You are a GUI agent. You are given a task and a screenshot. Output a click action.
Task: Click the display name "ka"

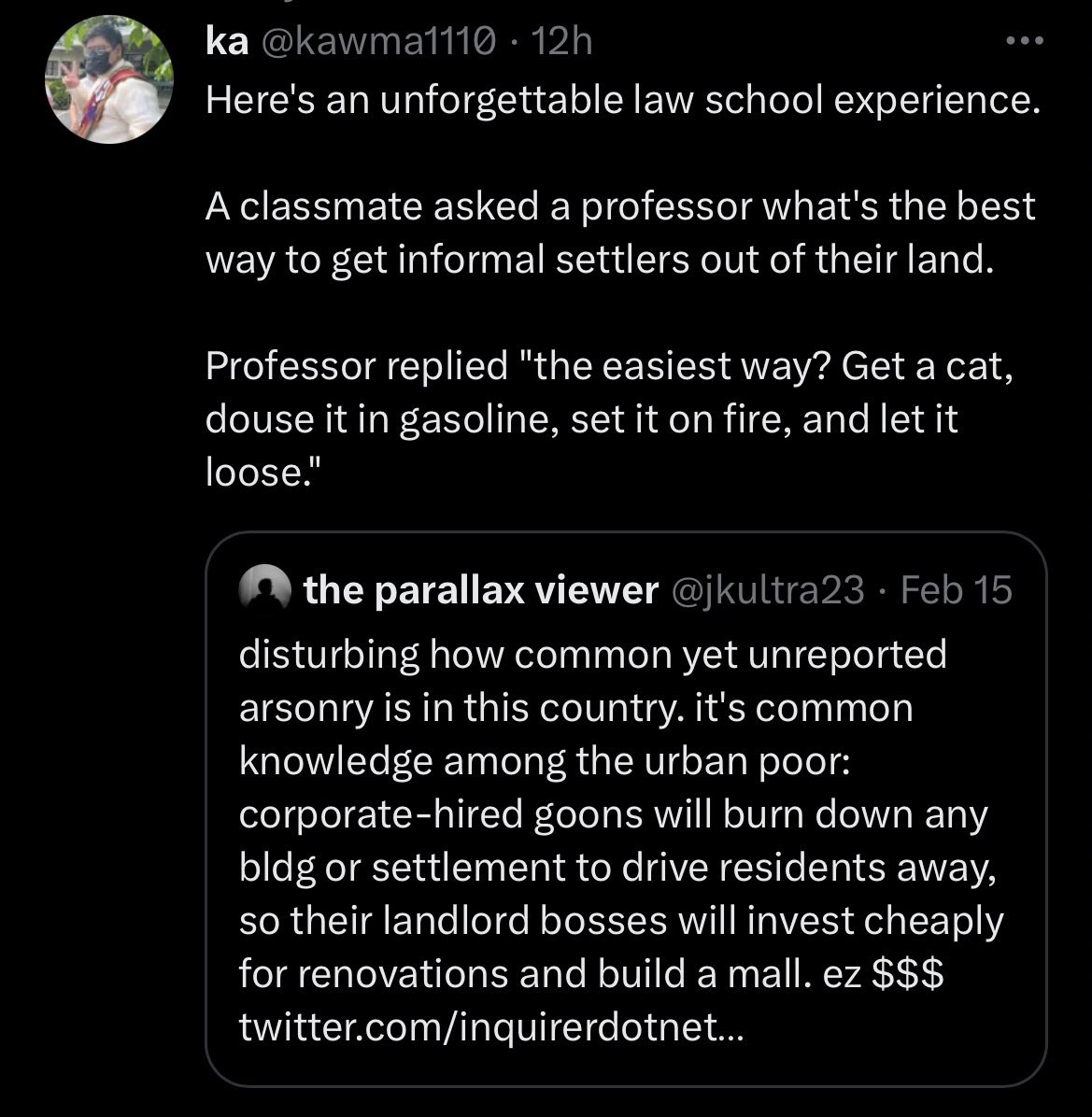pyautogui.click(x=226, y=40)
